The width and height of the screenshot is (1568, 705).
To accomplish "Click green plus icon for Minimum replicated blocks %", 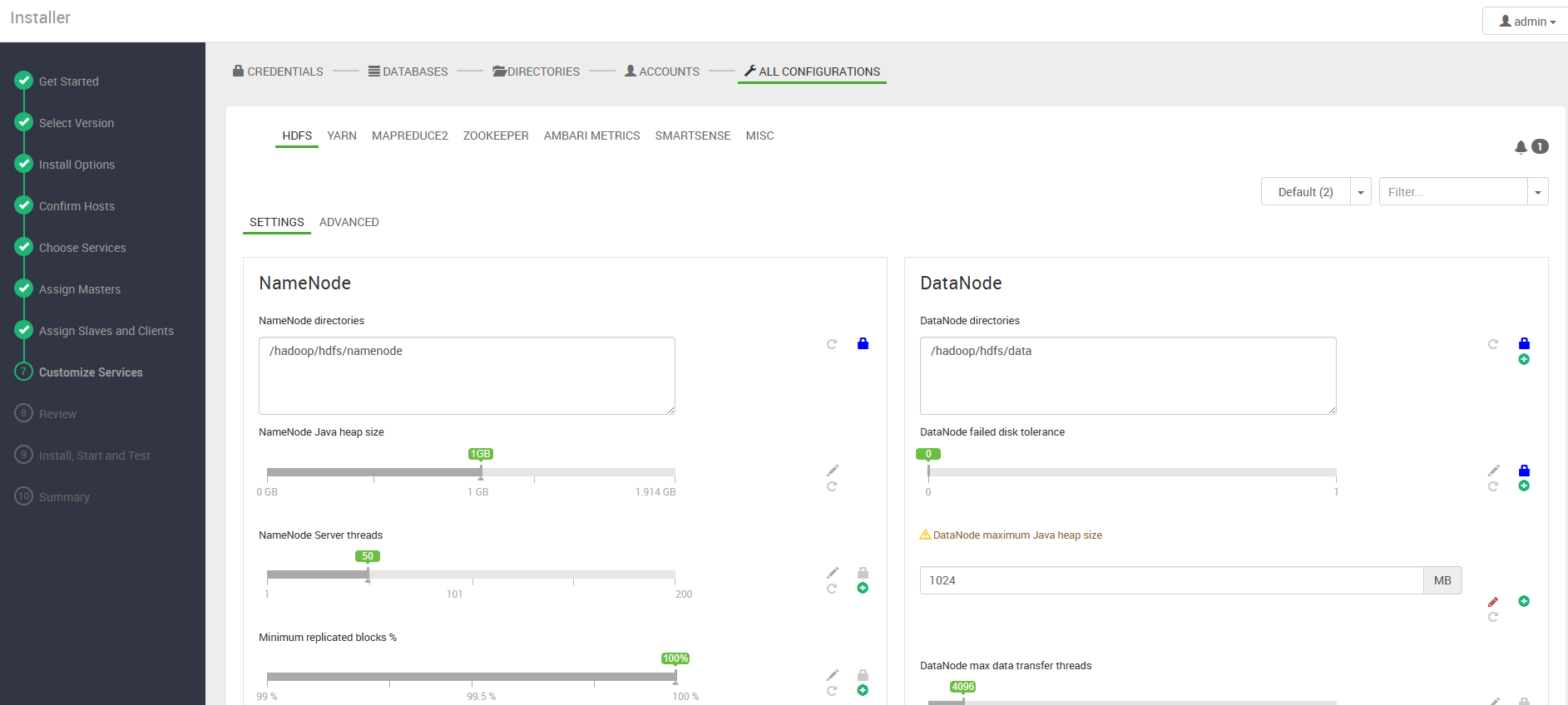I will 863,690.
